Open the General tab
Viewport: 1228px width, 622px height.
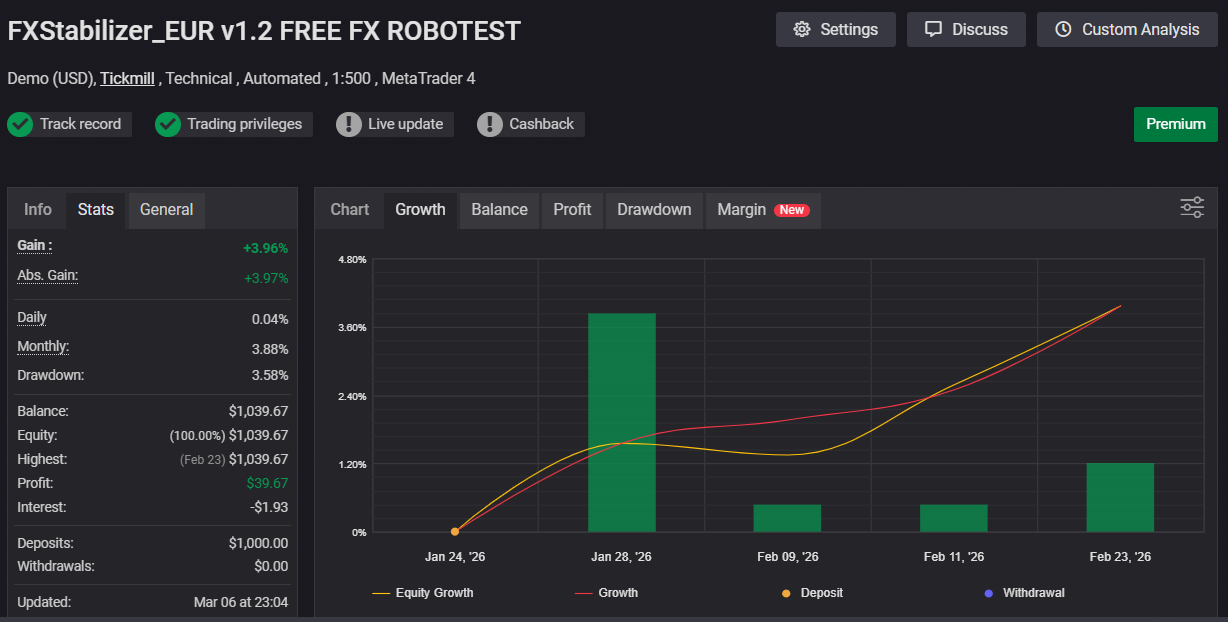(166, 210)
